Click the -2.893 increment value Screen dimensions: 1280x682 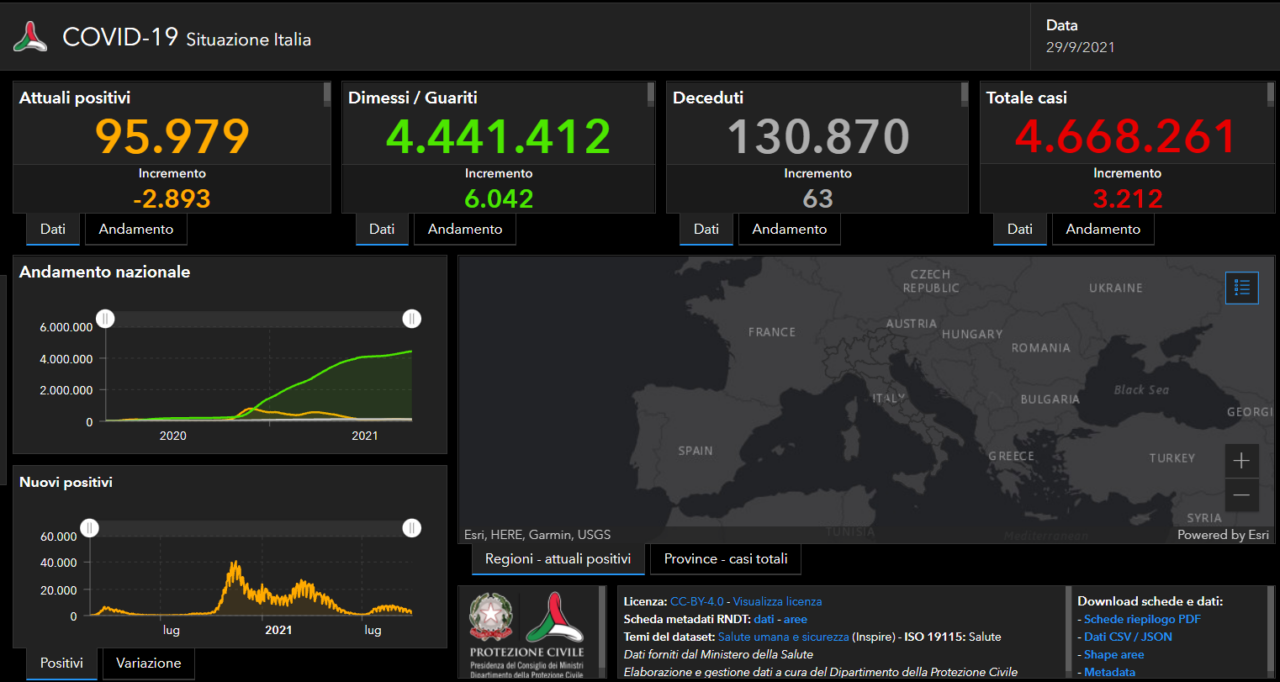click(x=172, y=198)
